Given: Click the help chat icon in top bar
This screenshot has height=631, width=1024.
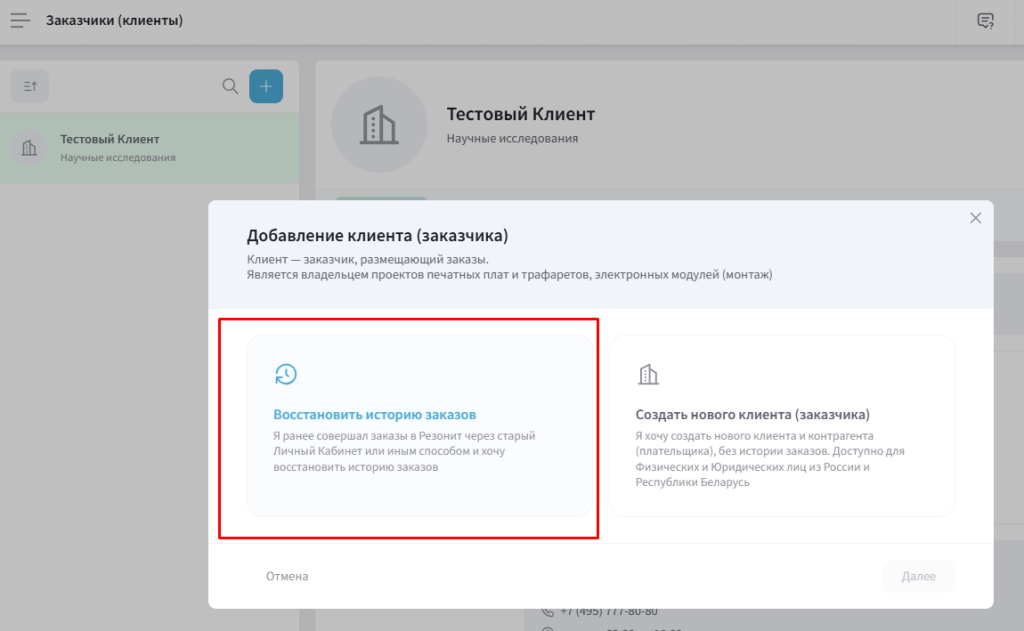Looking at the screenshot, I should pyautogui.click(x=986, y=21).
